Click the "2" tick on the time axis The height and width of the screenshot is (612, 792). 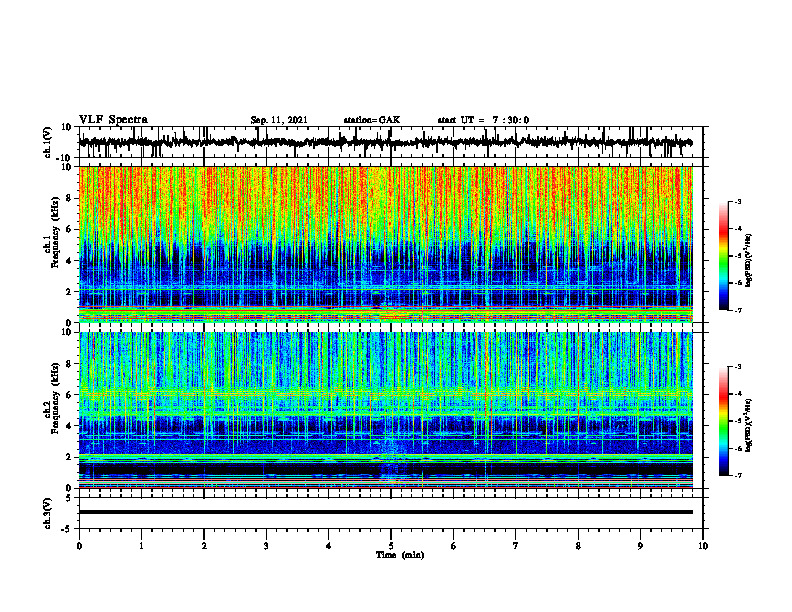(204, 546)
